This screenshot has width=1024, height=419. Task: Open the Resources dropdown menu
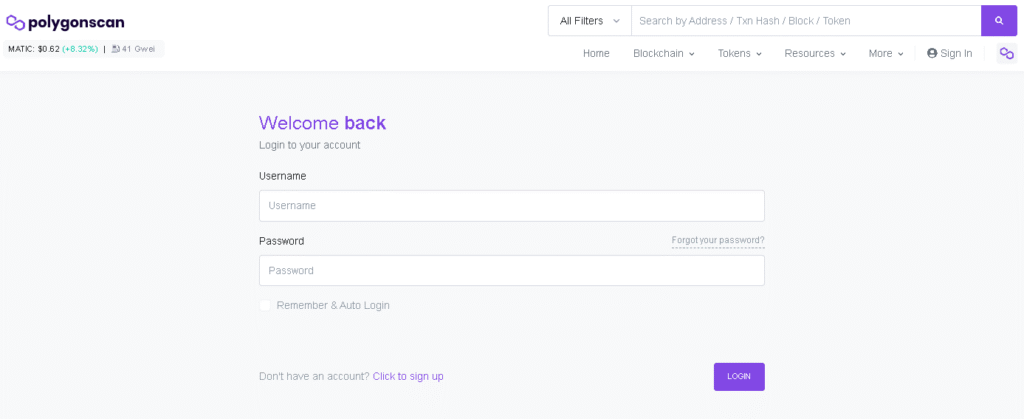coord(814,54)
